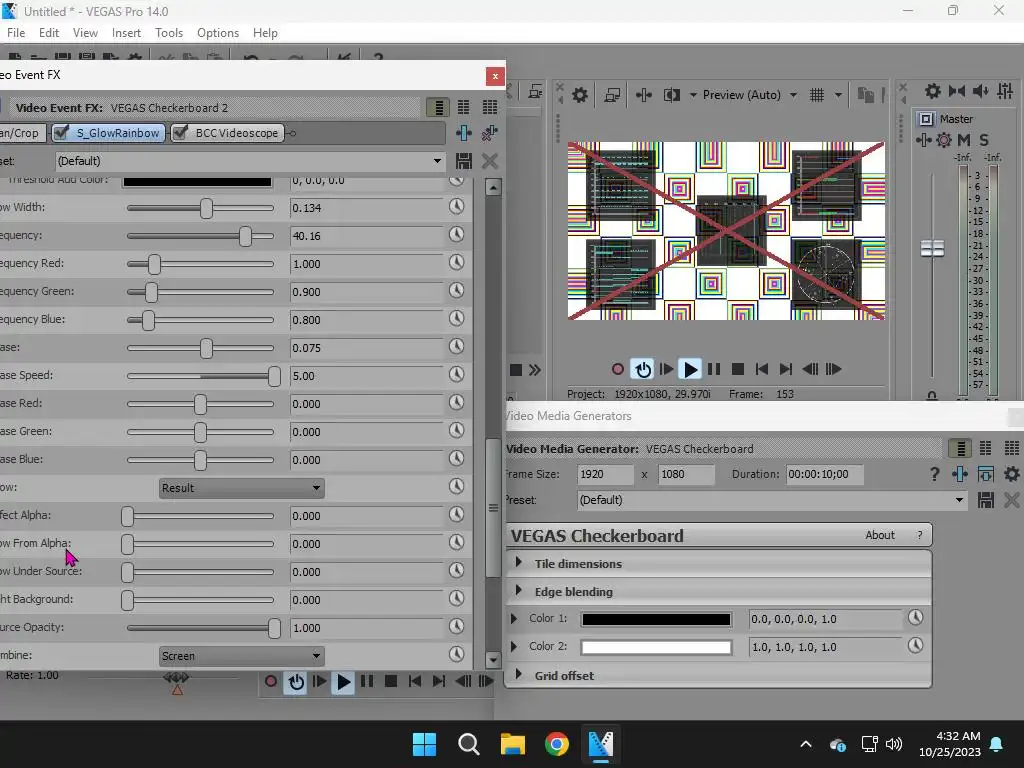Toggle animation for the Glow Width parameter
This screenshot has width=1024, height=768.
(x=456, y=207)
